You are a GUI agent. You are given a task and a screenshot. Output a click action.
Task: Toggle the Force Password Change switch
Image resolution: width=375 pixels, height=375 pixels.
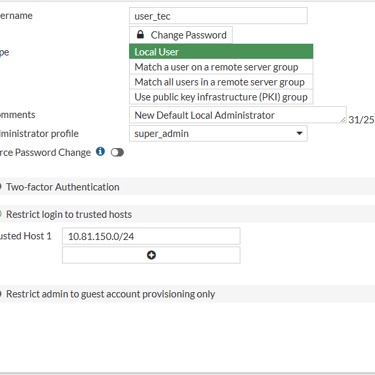pos(117,152)
